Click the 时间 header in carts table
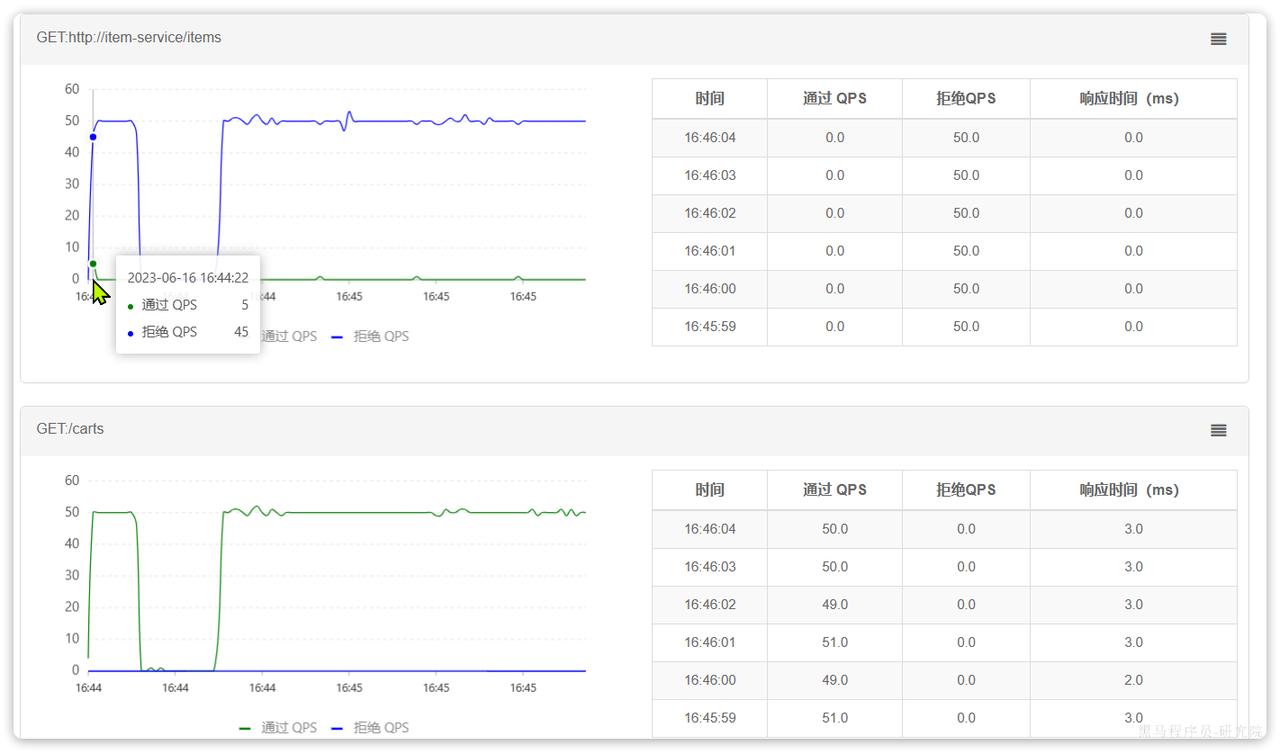This screenshot has width=1280, height=754. point(710,490)
